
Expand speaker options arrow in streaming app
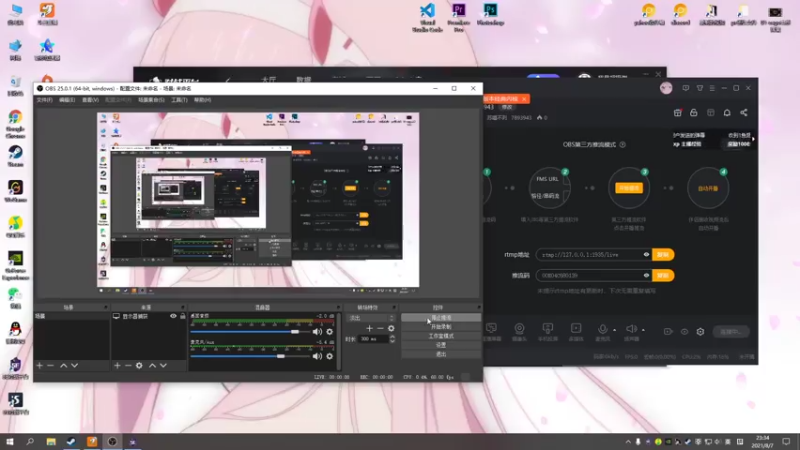[x=643, y=330]
